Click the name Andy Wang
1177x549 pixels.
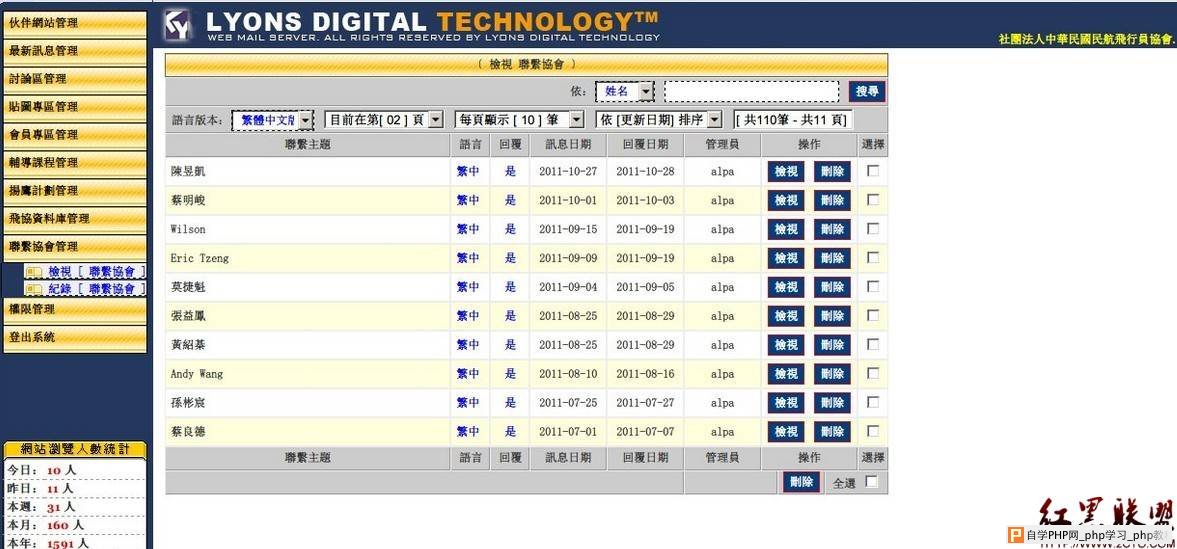(x=197, y=374)
